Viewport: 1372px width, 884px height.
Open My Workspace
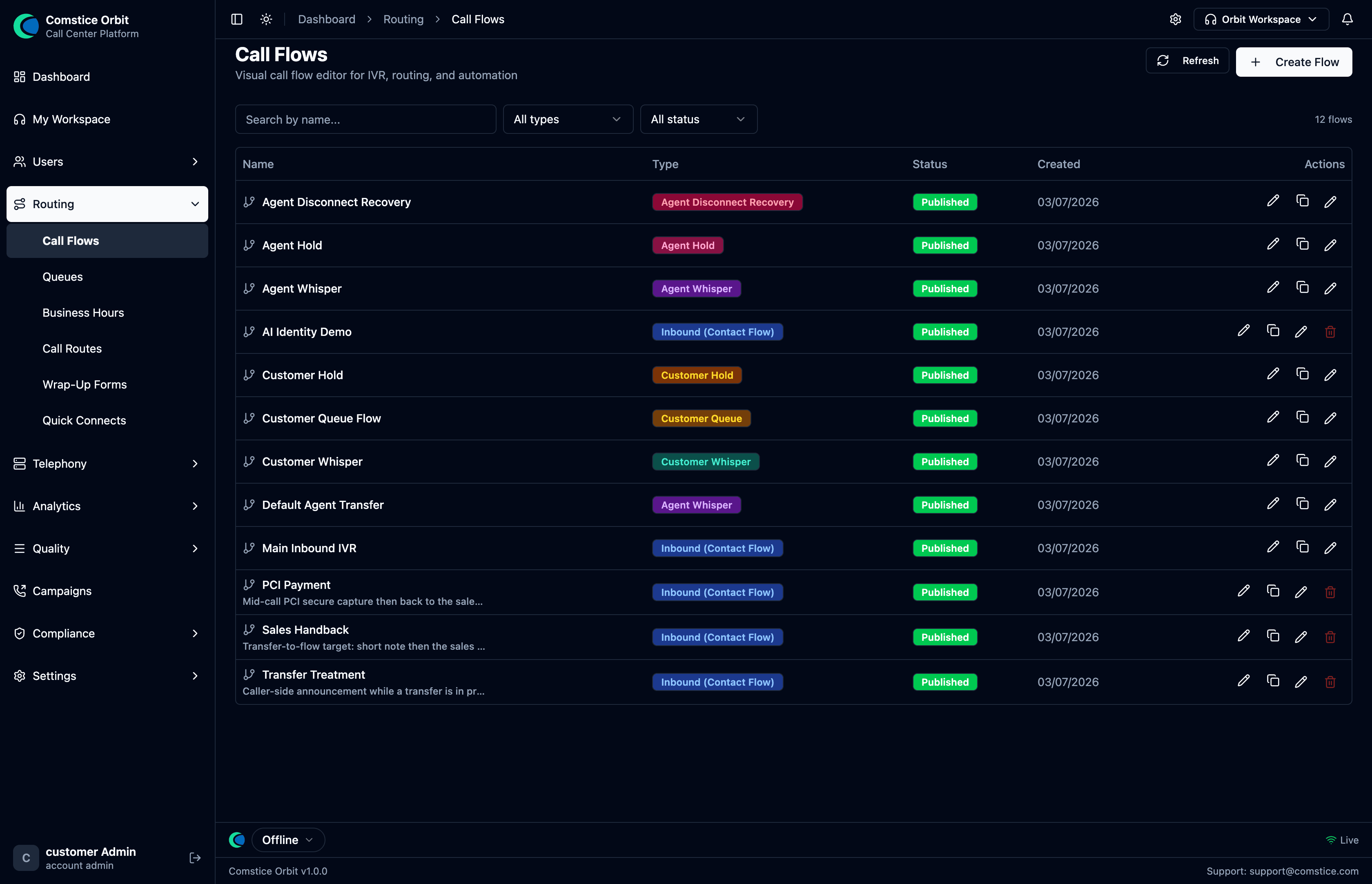(107, 120)
